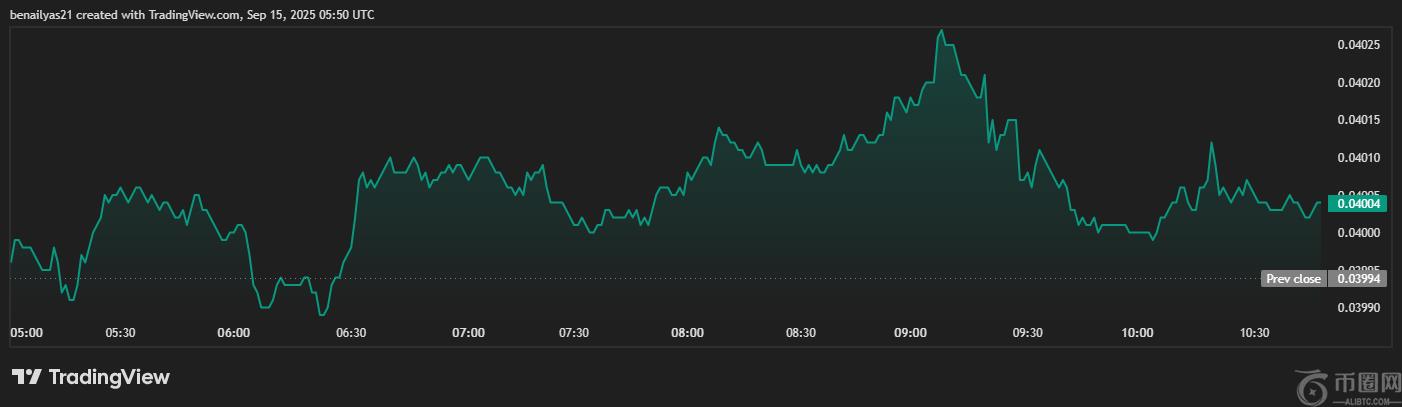Click the 币圈网 watermark text
Viewport: 1402px width, 407px height.
tap(1365, 382)
